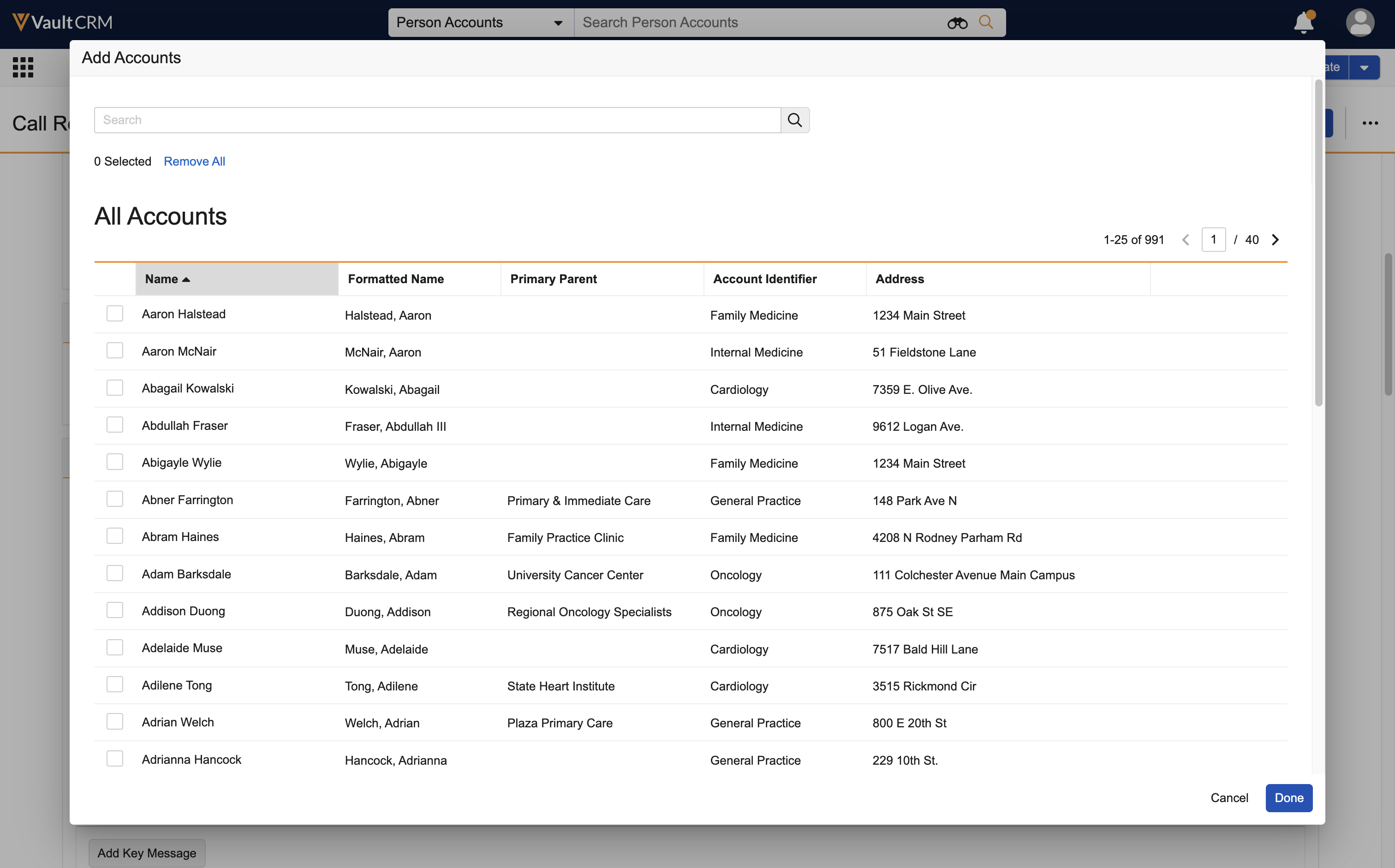Open the app launcher grid icon
This screenshot has width=1395, height=868.
(x=23, y=67)
